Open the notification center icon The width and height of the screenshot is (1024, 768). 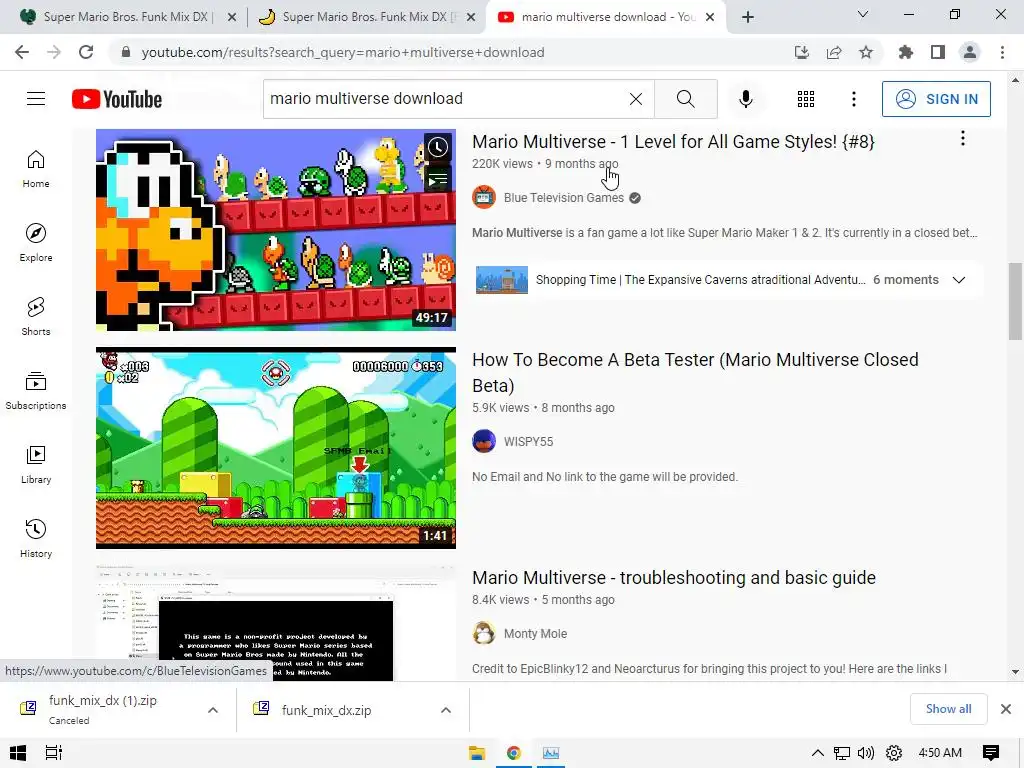[991, 753]
